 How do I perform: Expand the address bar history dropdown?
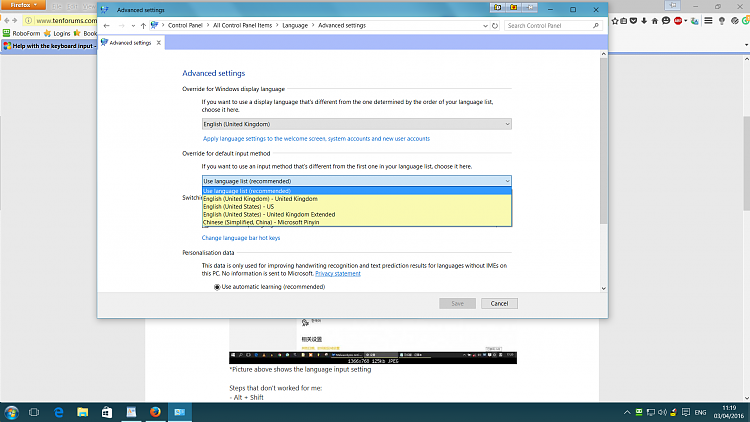[485, 26]
